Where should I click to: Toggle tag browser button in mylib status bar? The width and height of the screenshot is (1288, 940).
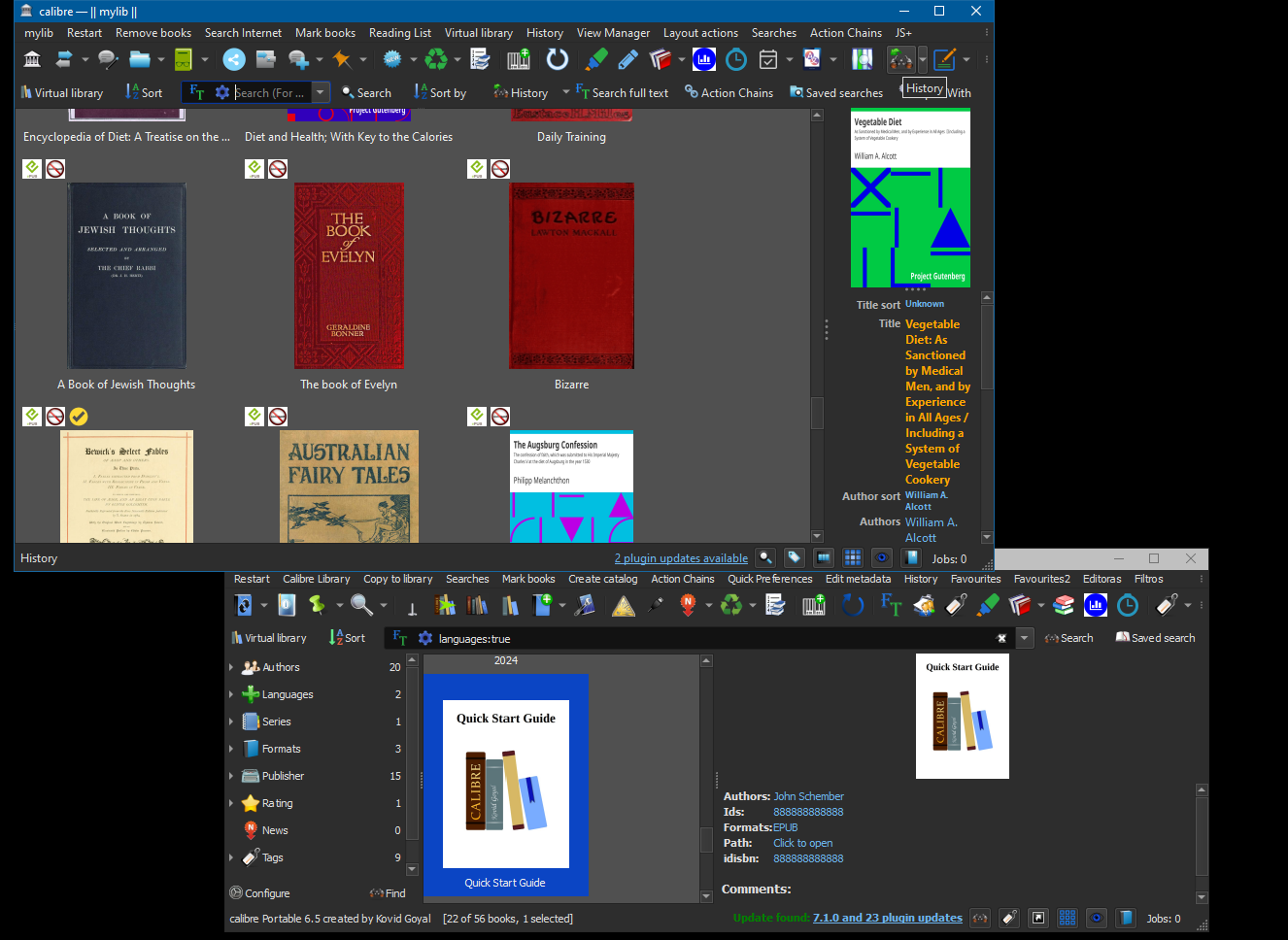pos(795,557)
